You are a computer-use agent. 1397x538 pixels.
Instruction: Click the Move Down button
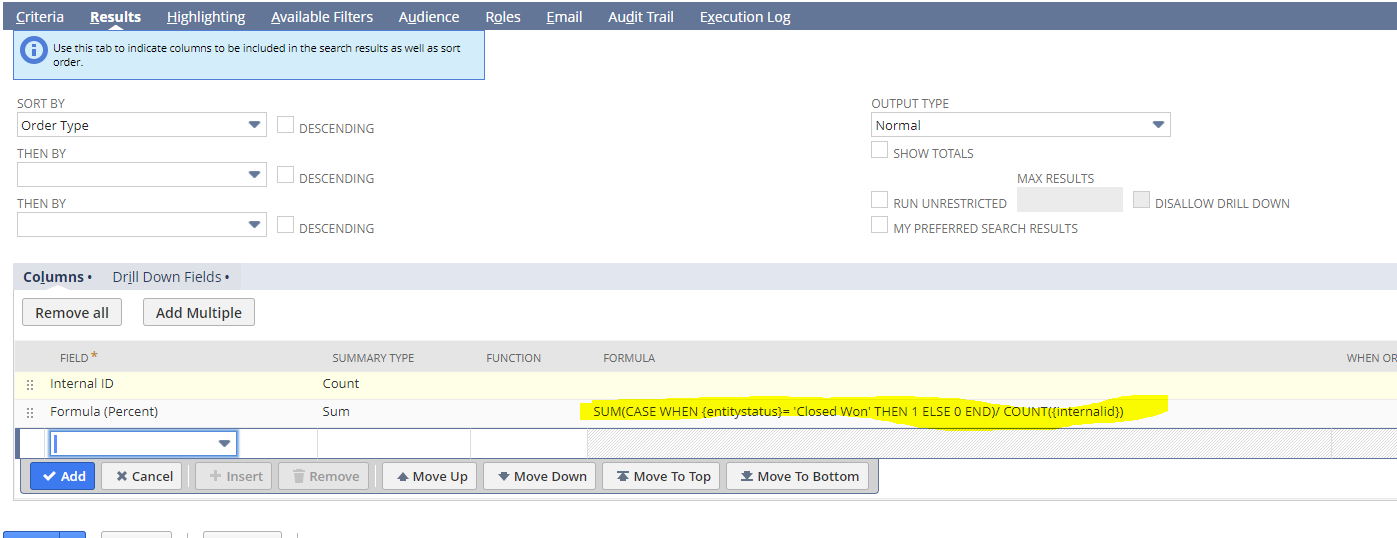point(540,476)
